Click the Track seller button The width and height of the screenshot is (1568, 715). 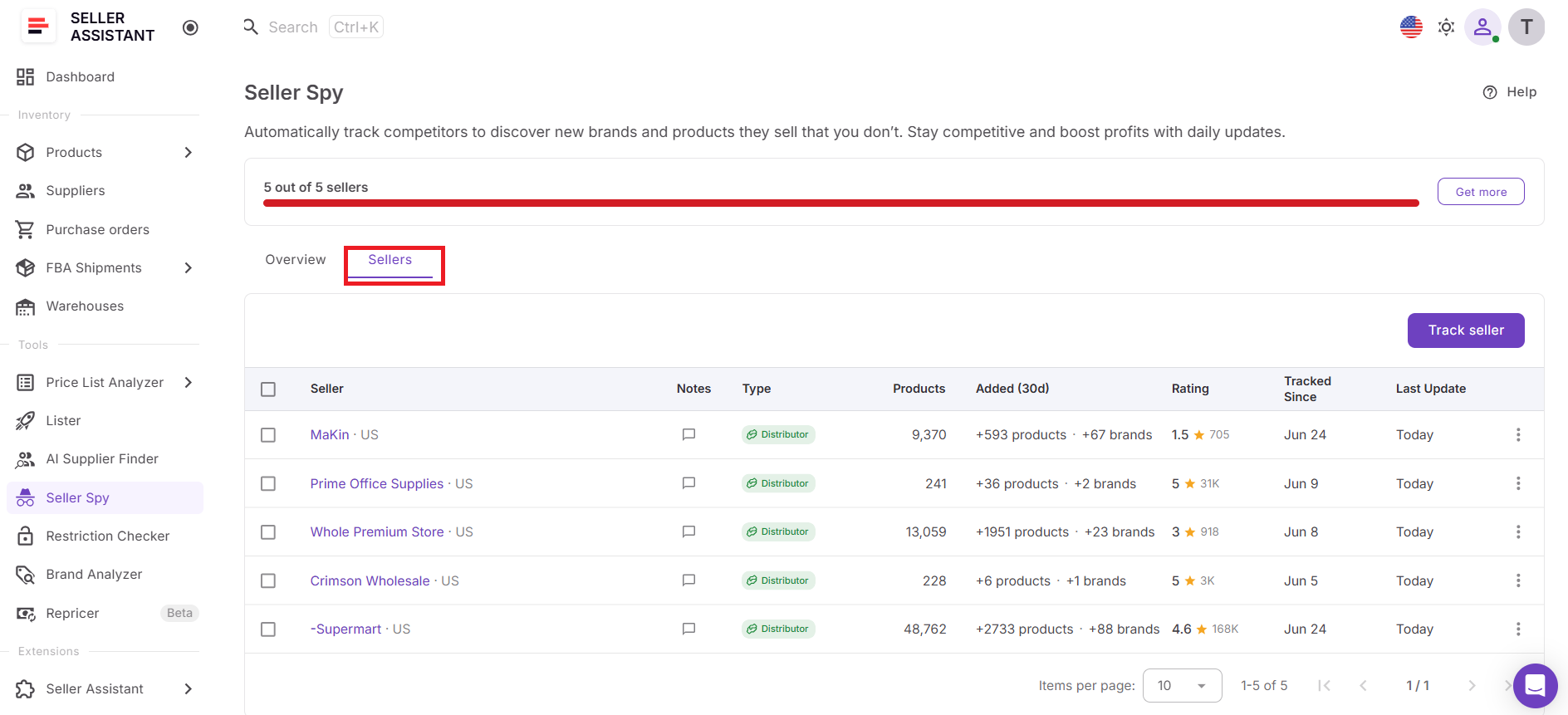tap(1466, 331)
